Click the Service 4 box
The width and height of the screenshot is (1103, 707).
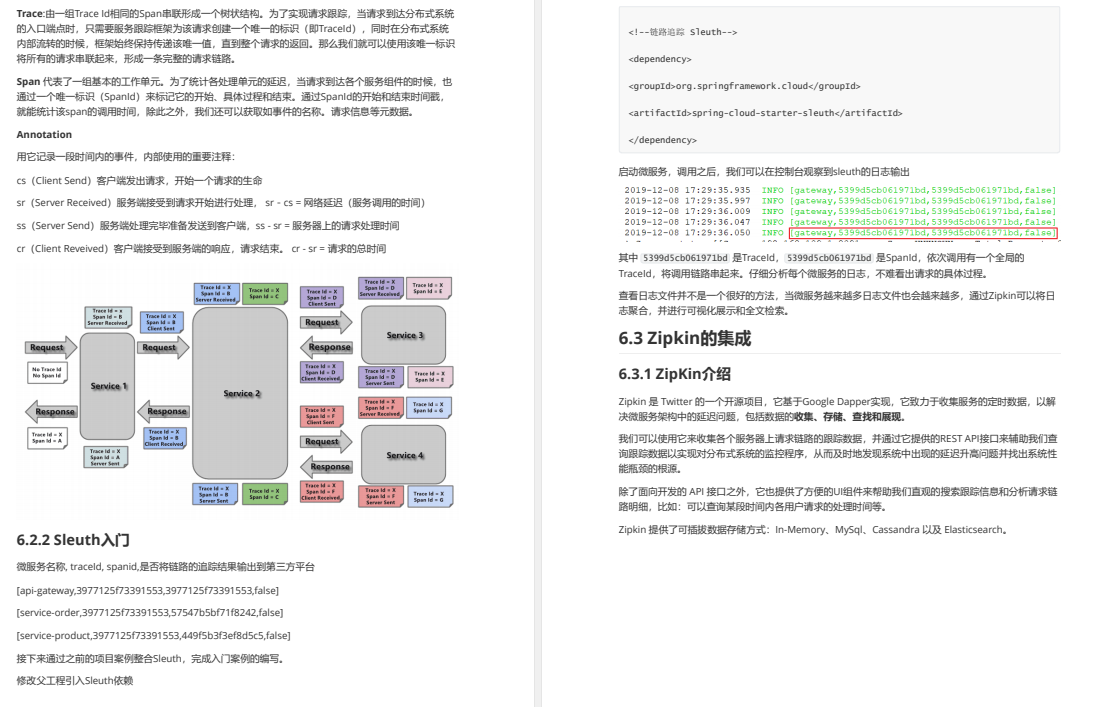(x=404, y=455)
